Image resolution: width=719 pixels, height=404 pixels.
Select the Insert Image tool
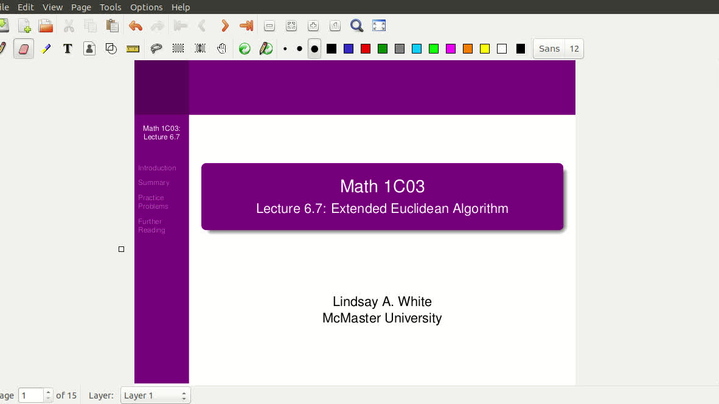click(89, 49)
